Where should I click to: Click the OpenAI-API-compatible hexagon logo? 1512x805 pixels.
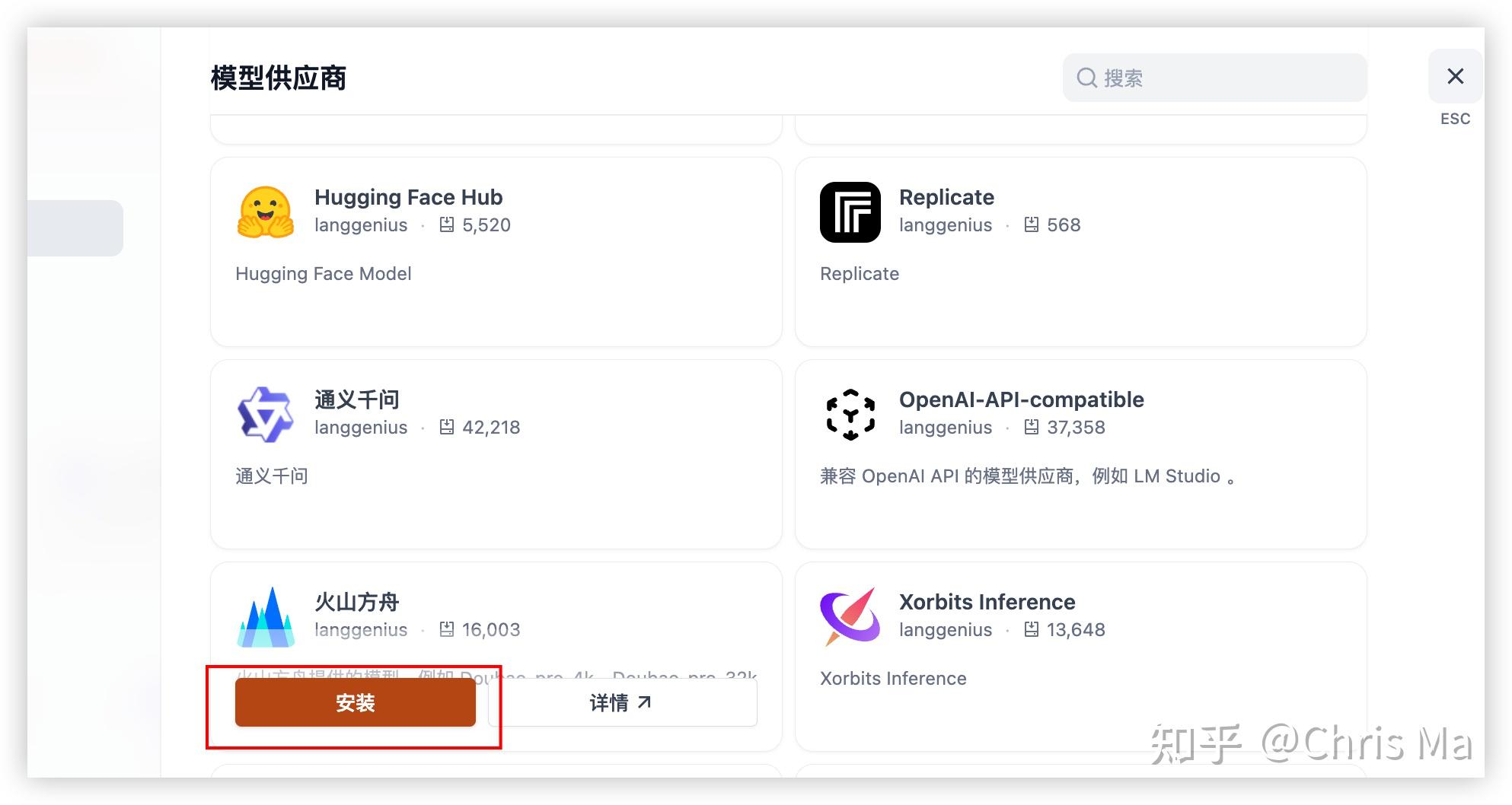[x=850, y=415]
